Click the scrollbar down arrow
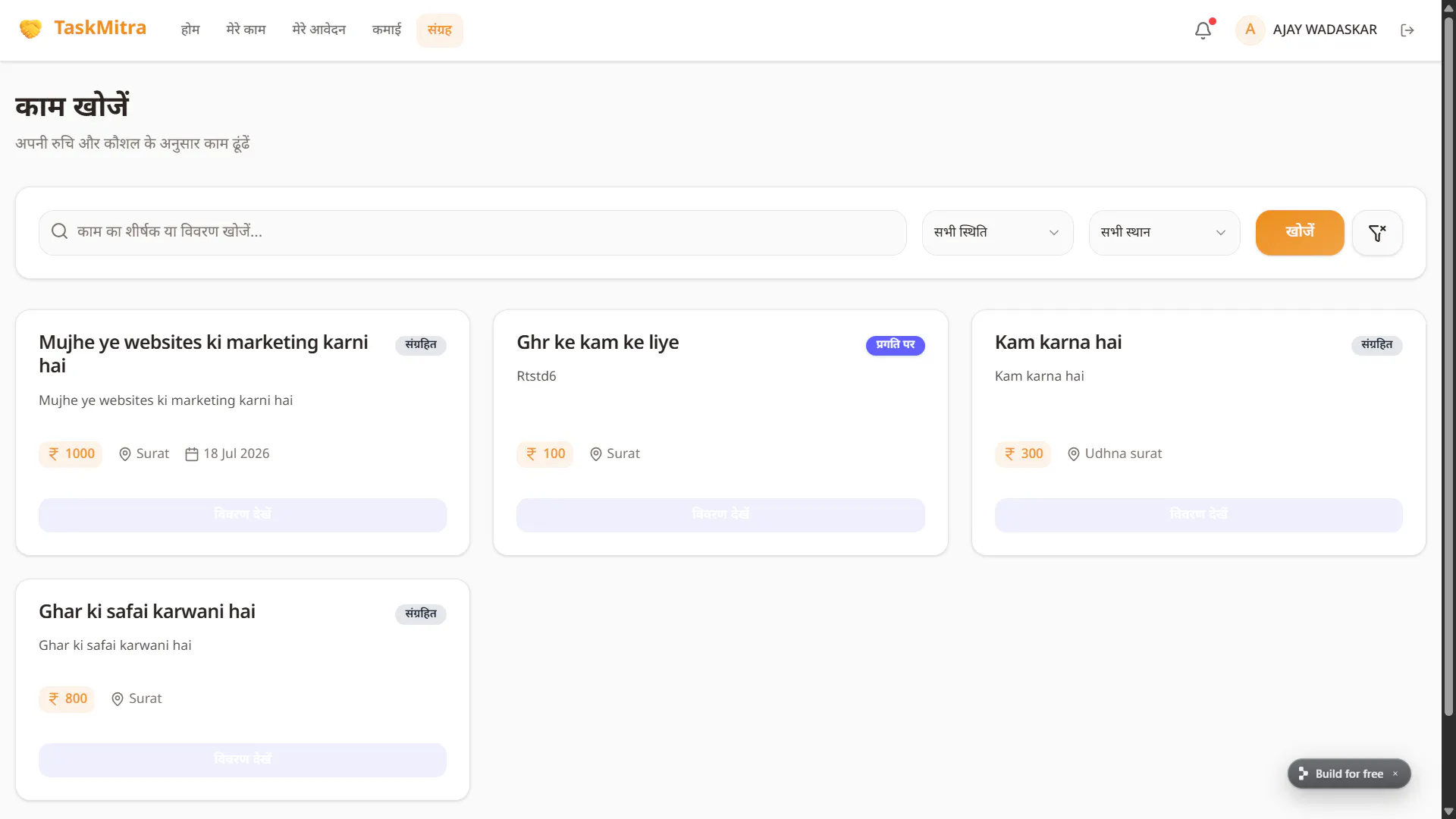1456x819 pixels. 1448,811
